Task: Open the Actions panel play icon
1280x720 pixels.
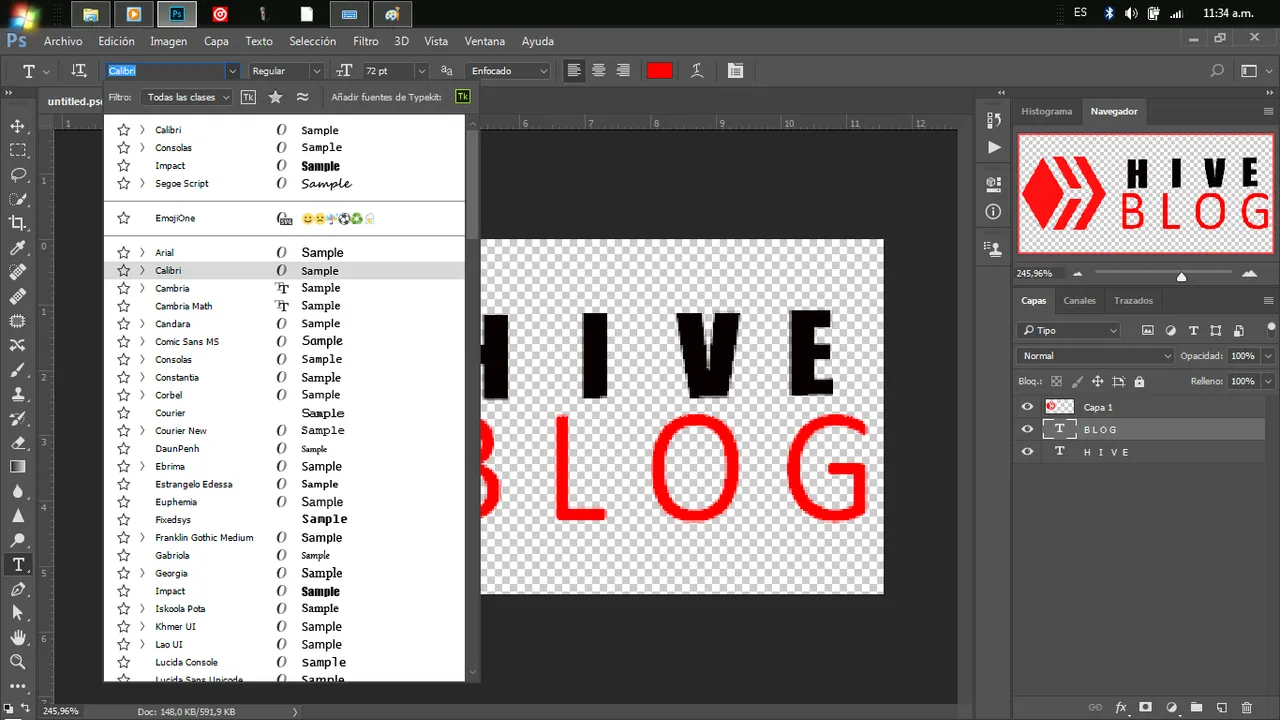Action: [x=993, y=147]
